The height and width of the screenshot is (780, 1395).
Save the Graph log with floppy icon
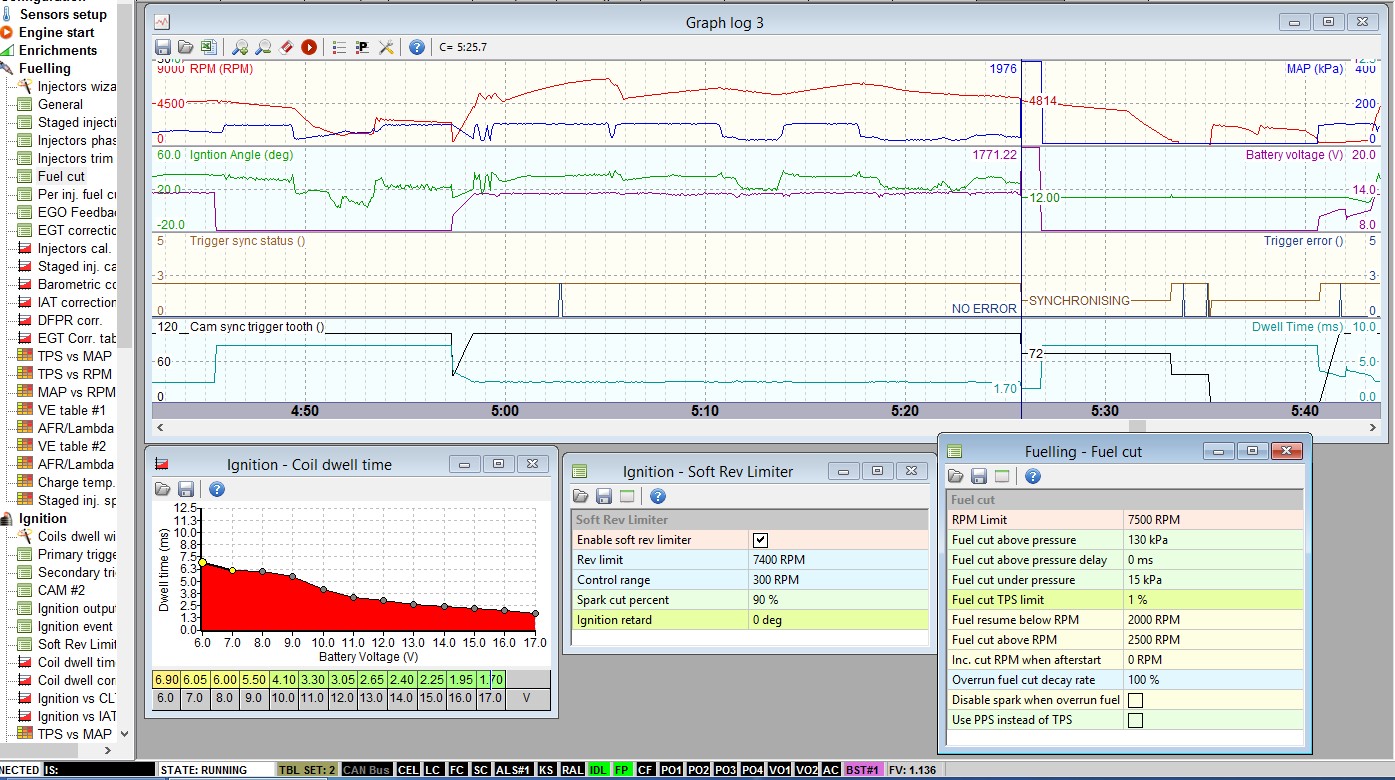[x=163, y=47]
